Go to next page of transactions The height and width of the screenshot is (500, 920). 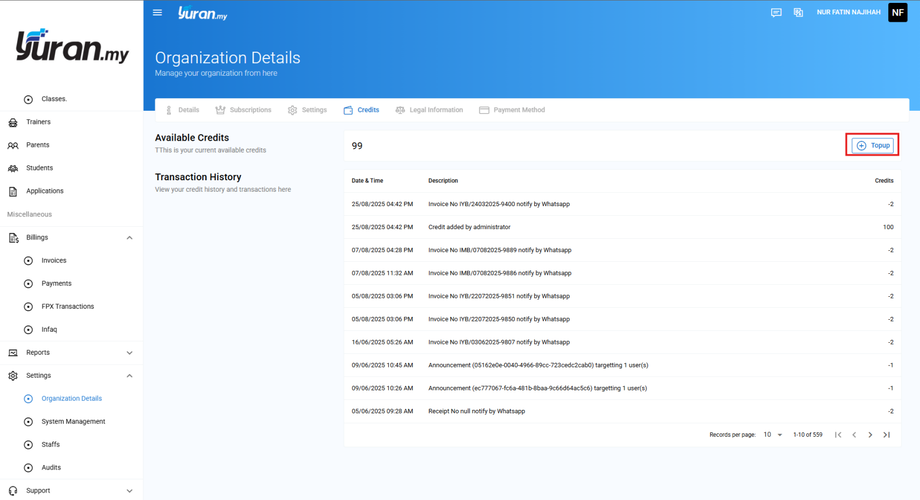(870, 435)
